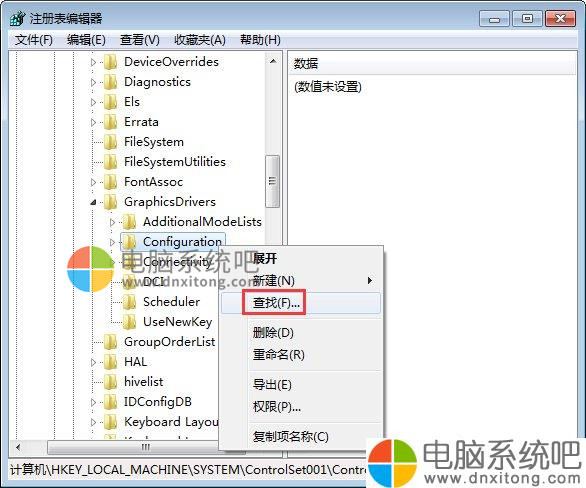Open the 编辑(E) menu
The height and width of the screenshot is (488, 586).
point(86,40)
